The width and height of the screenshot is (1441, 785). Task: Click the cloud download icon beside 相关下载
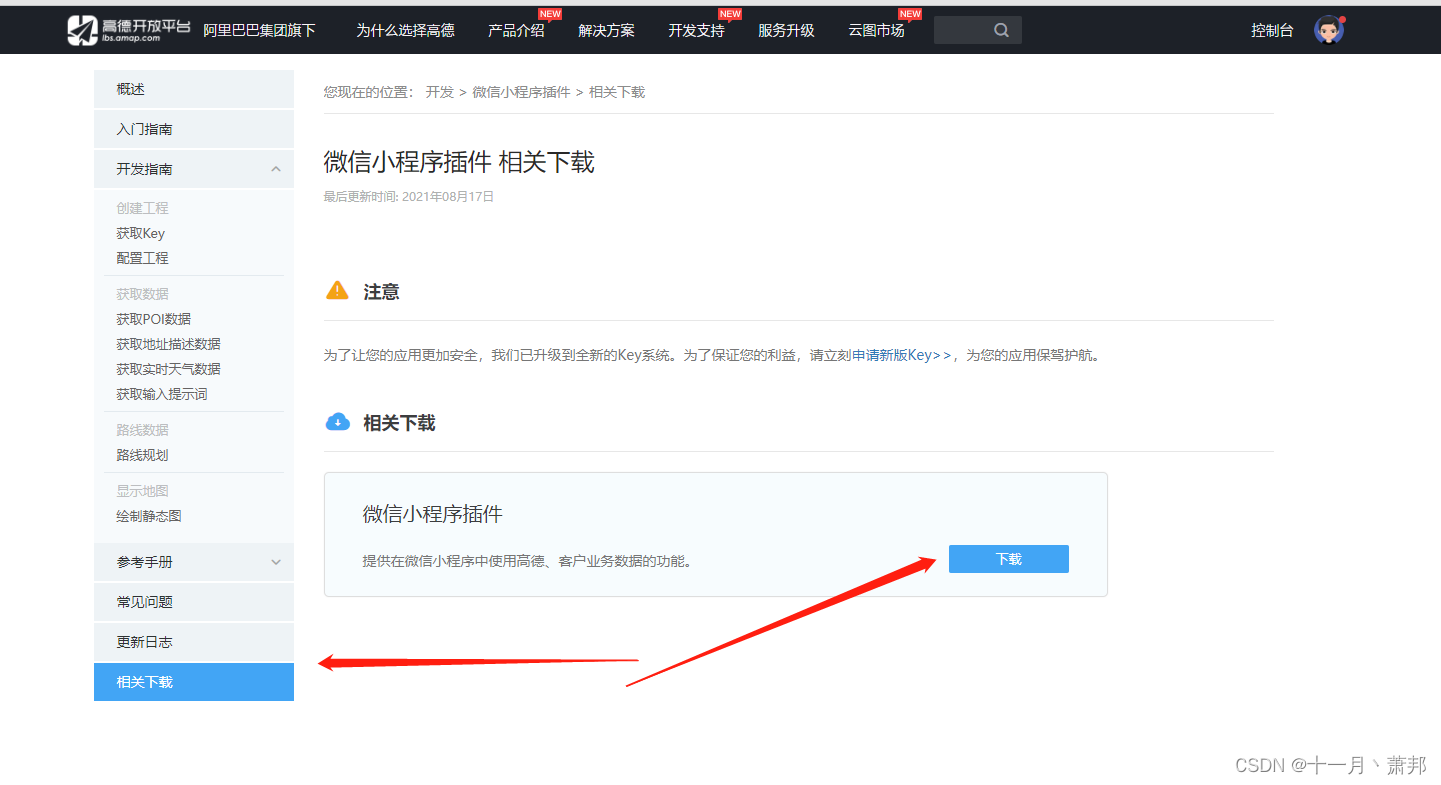(x=338, y=422)
